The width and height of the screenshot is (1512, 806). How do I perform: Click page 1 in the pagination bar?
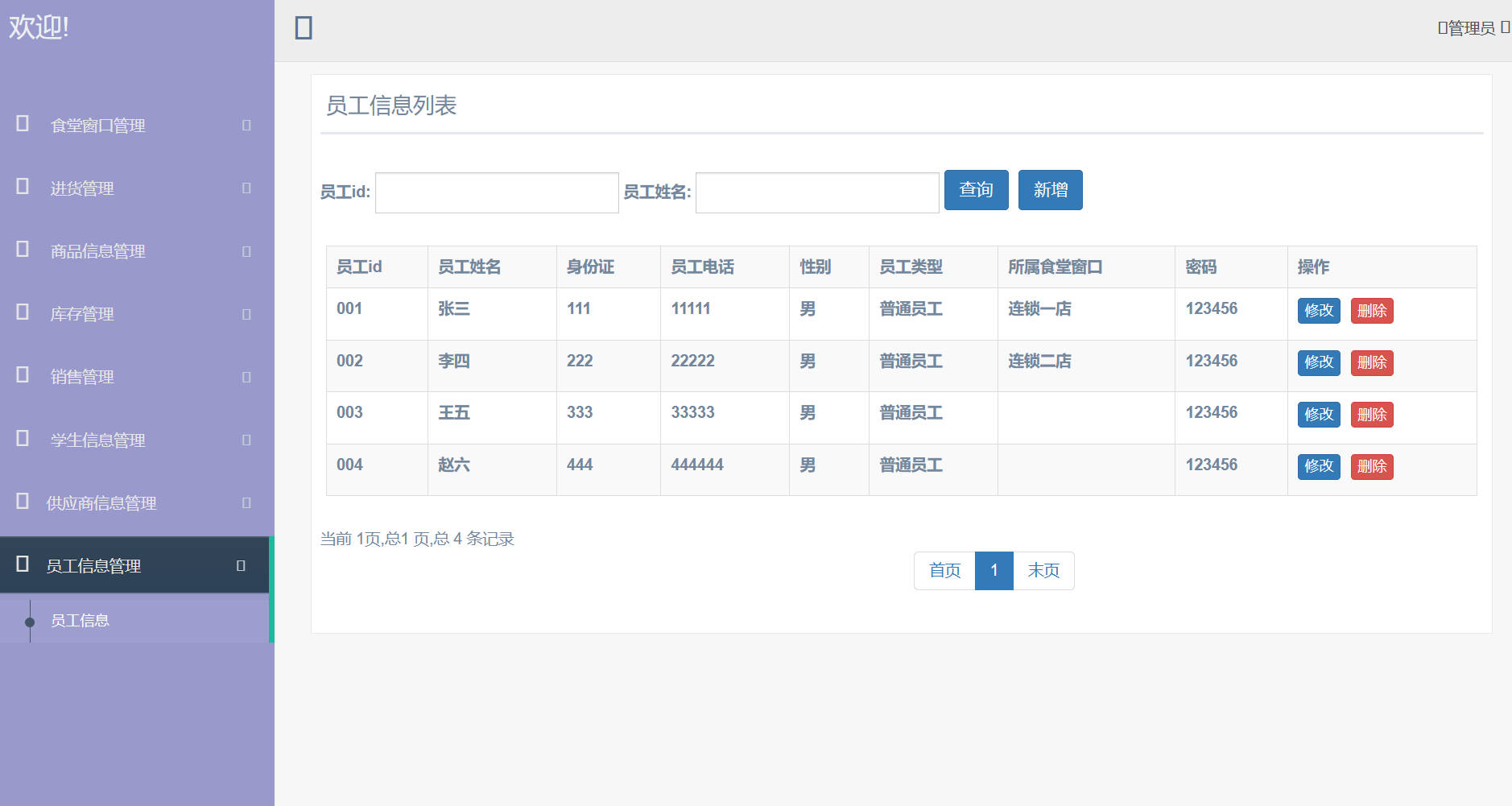994,570
